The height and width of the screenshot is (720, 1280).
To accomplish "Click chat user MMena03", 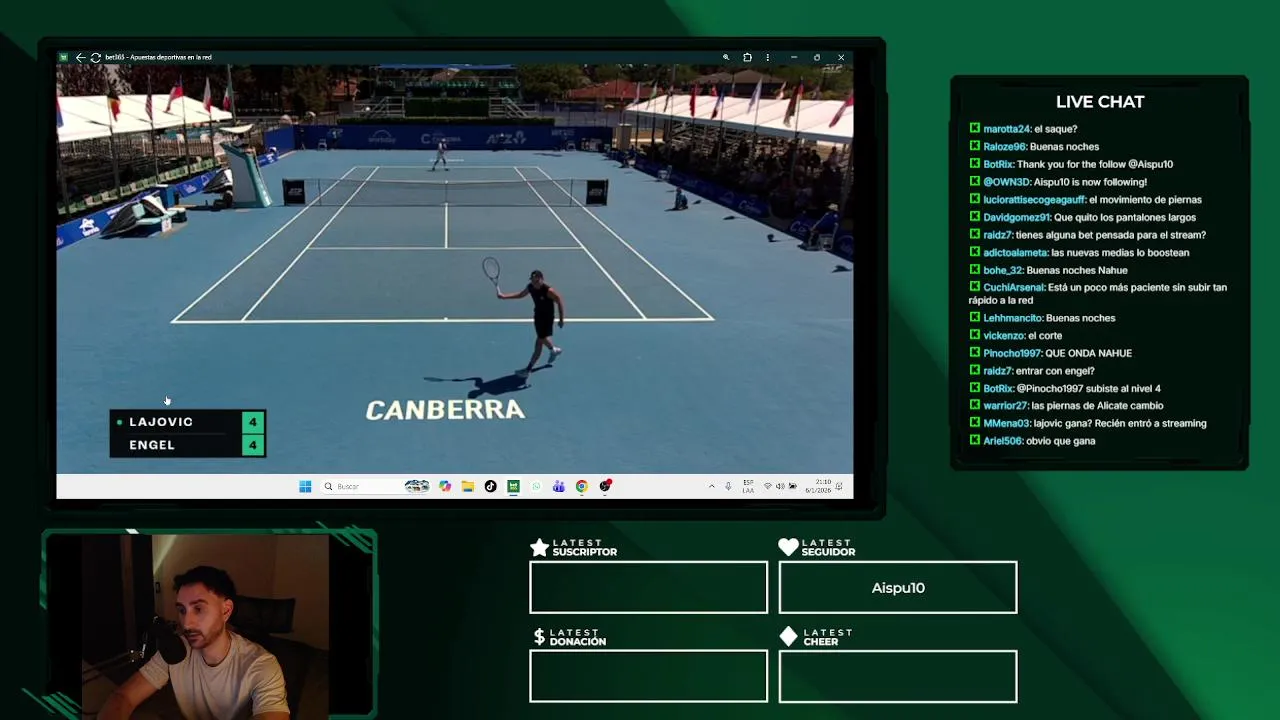I will pos(1006,423).
